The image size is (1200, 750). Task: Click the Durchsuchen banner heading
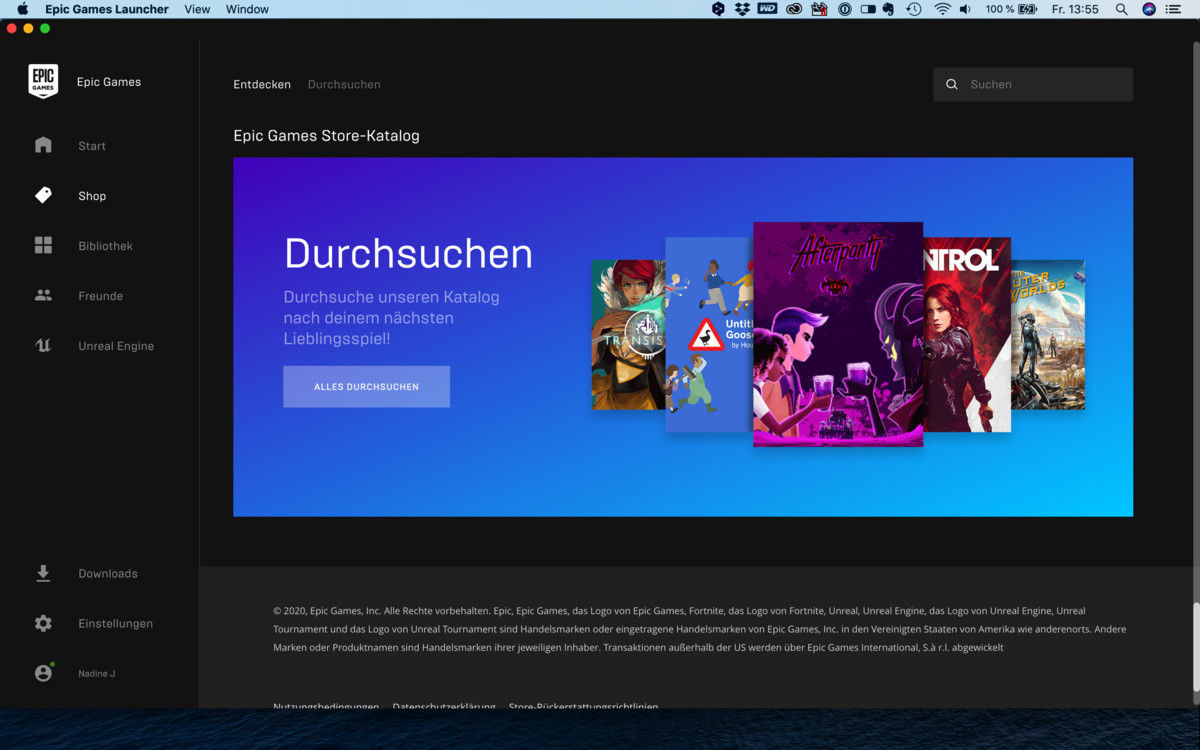pos(408,254)
